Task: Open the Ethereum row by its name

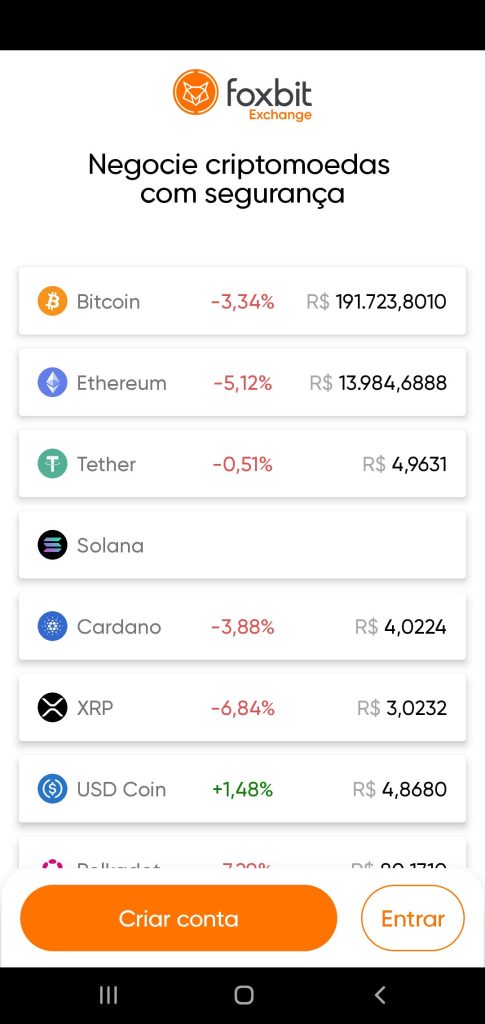Action: coord(121,383)
